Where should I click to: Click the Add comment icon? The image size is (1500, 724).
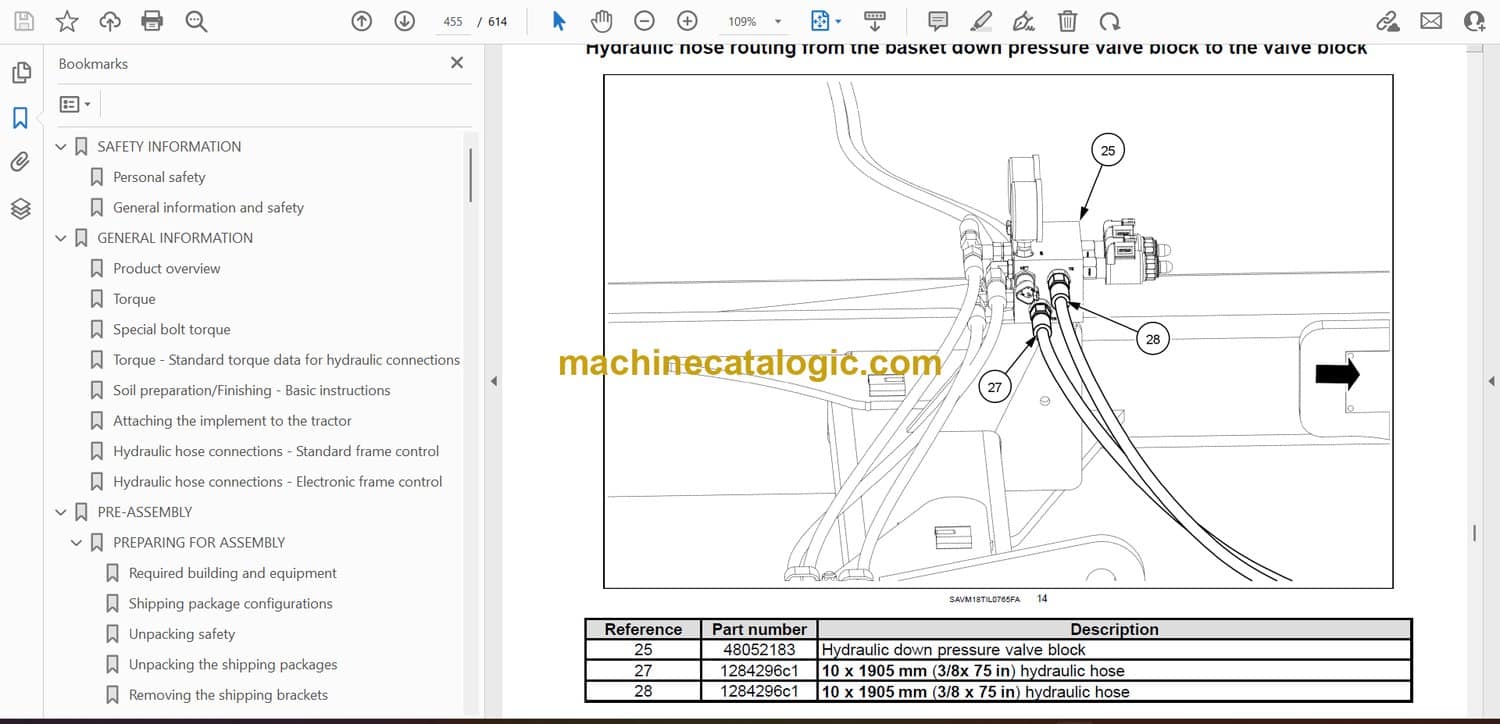pyautogui.click(x=938, y=21)
